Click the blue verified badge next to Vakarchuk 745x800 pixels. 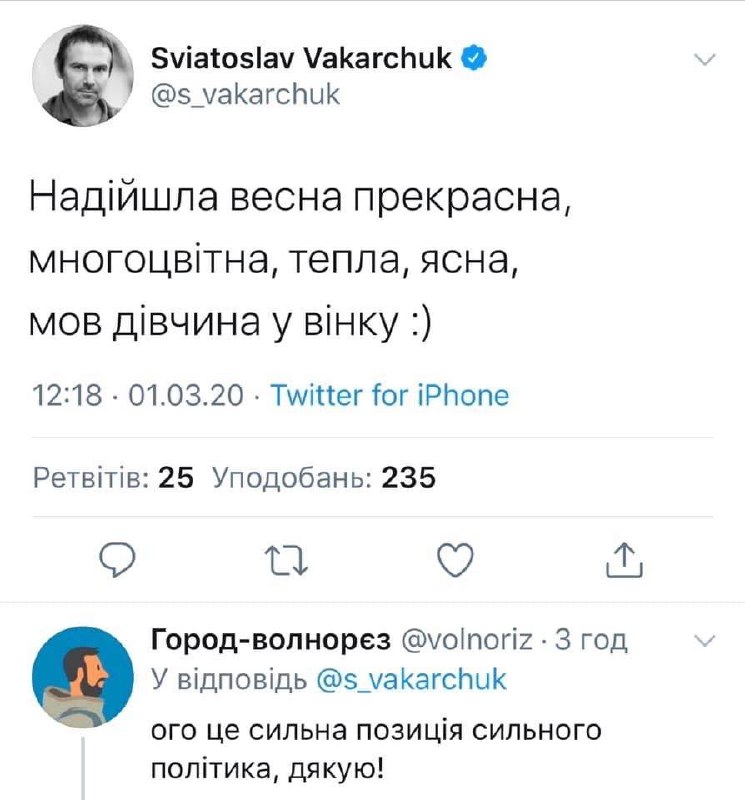tap(474, 59)
